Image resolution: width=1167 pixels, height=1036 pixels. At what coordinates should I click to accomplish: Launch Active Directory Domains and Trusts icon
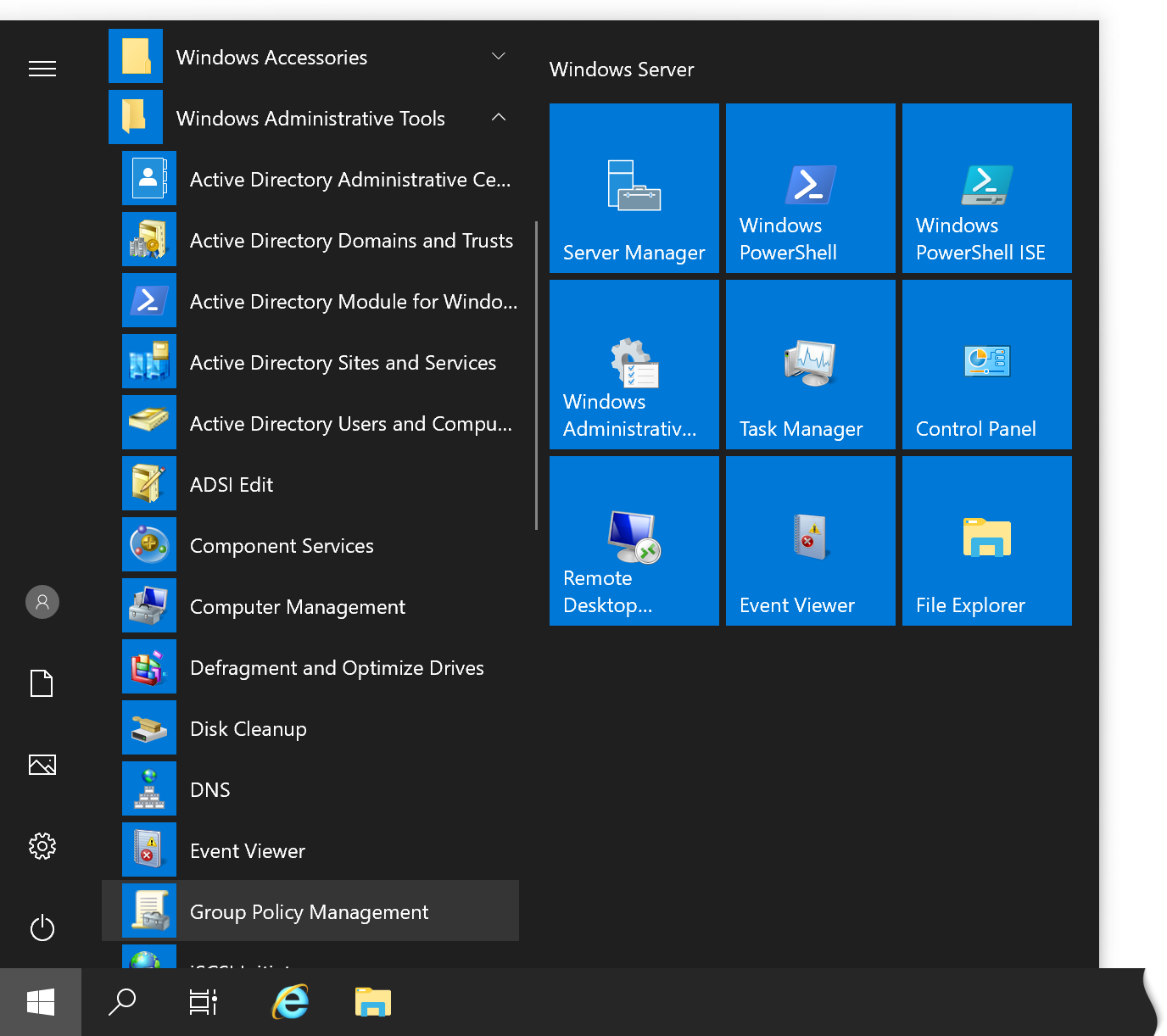[149, 239]
